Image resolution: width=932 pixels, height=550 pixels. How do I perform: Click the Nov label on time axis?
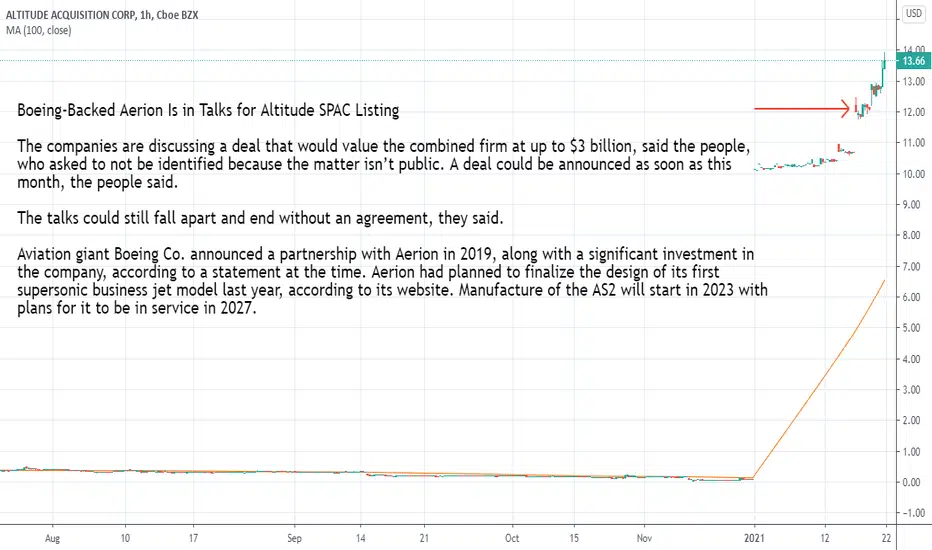pos(644,539)
